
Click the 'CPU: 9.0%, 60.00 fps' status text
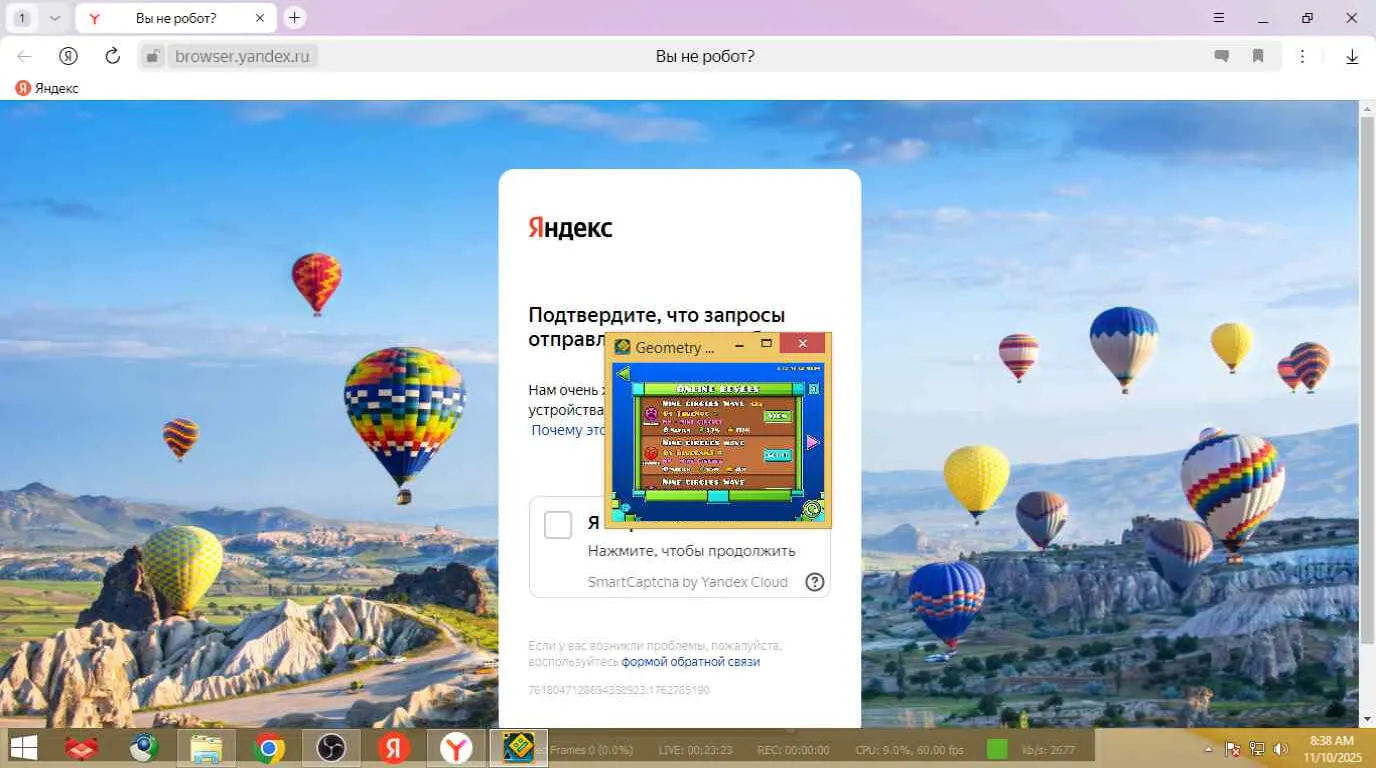(x=909, y=750)
